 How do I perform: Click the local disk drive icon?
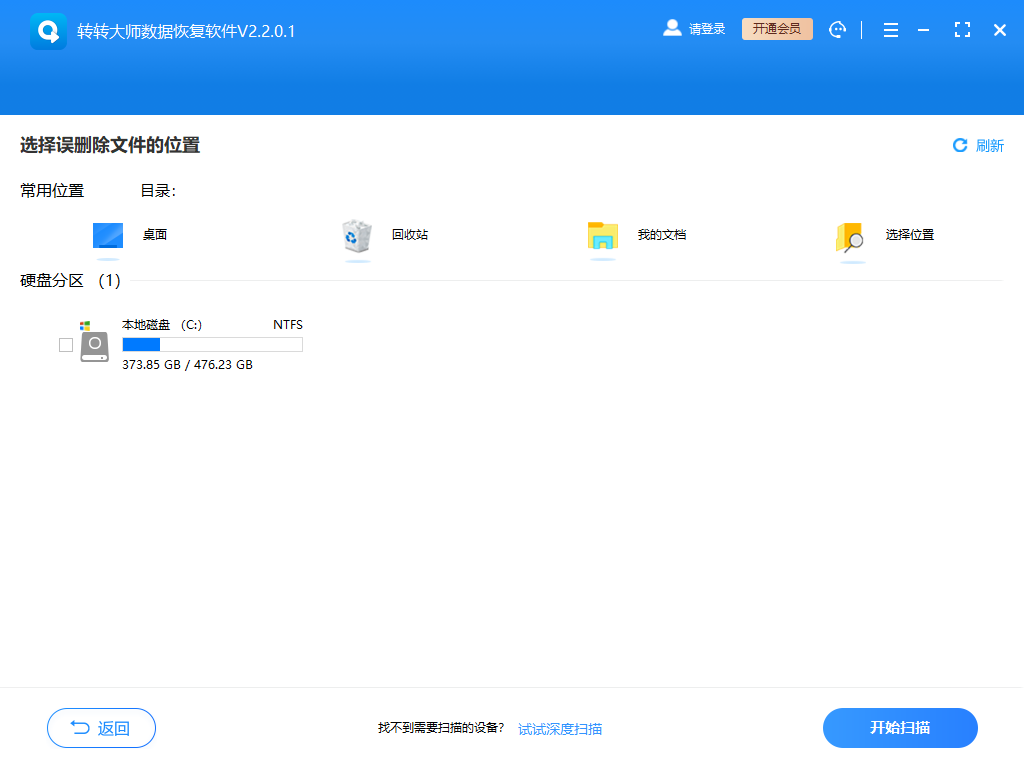[95, 344]
